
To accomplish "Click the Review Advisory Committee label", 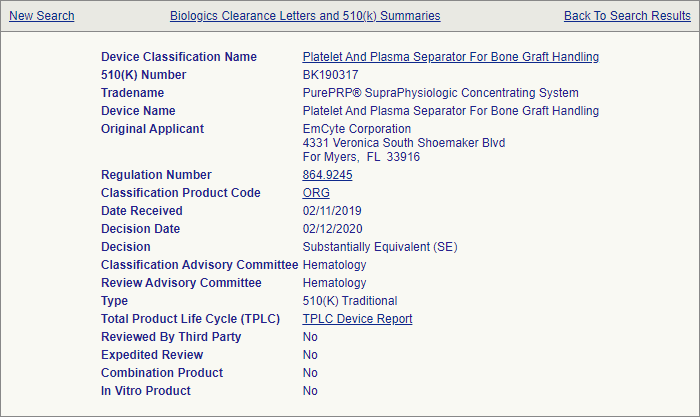I will (x=181, y=283).
